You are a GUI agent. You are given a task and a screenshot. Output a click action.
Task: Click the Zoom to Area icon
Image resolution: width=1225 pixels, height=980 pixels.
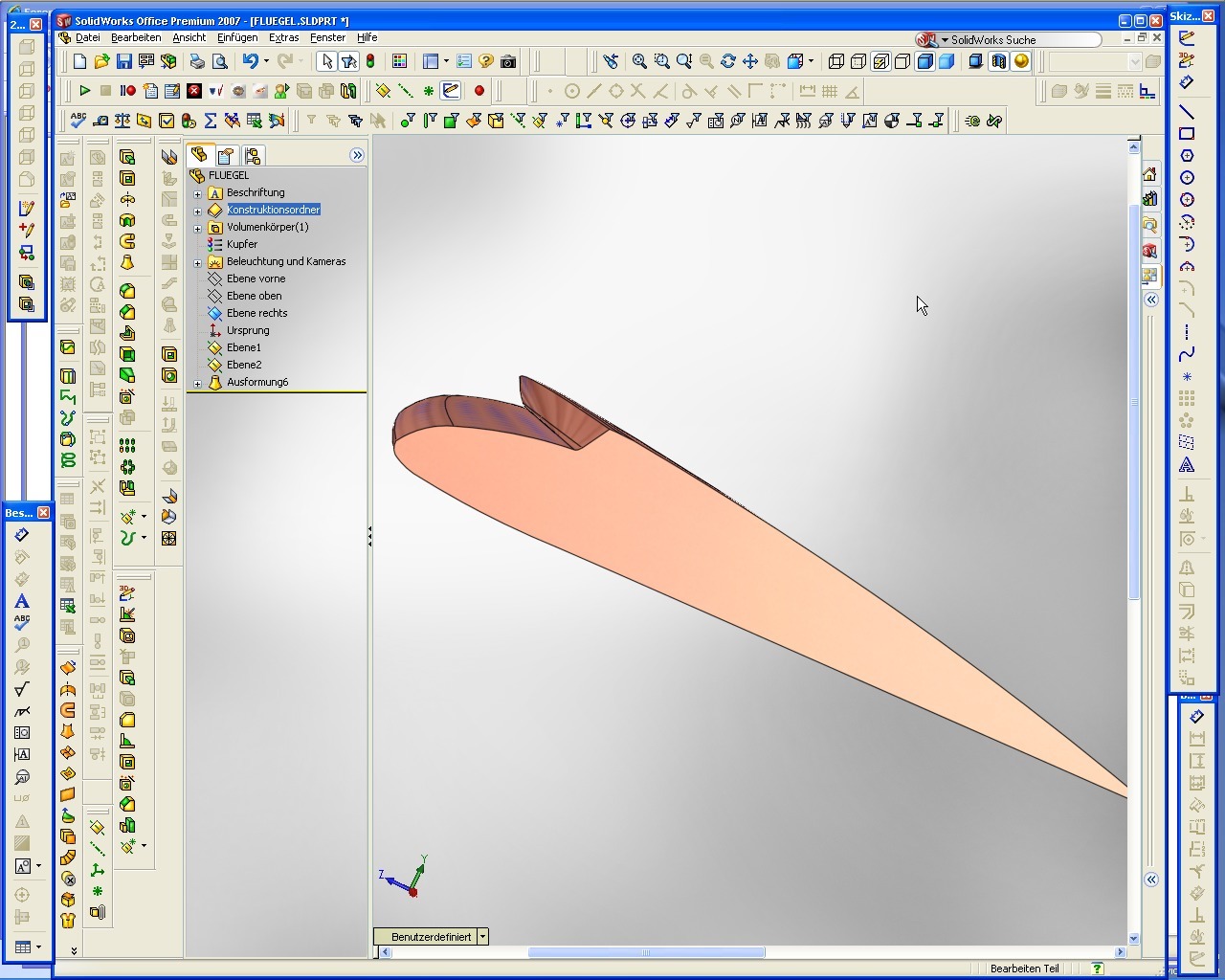661,61
